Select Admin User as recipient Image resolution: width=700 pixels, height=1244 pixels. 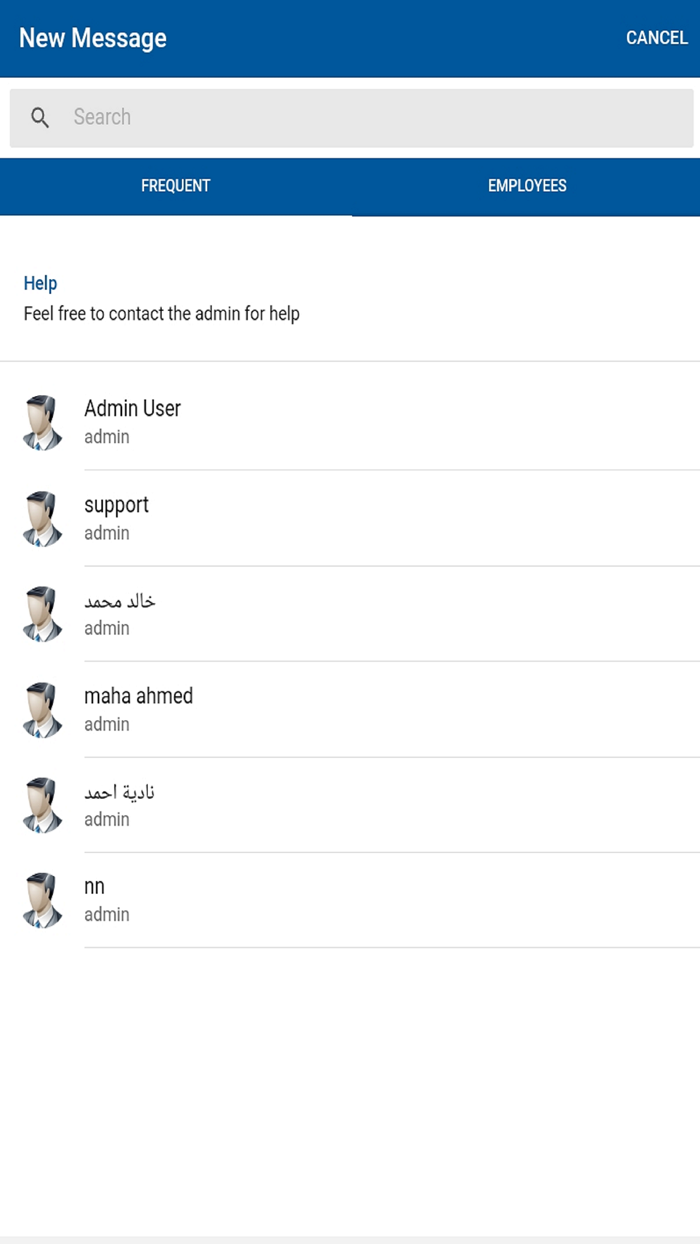point(132,408)
